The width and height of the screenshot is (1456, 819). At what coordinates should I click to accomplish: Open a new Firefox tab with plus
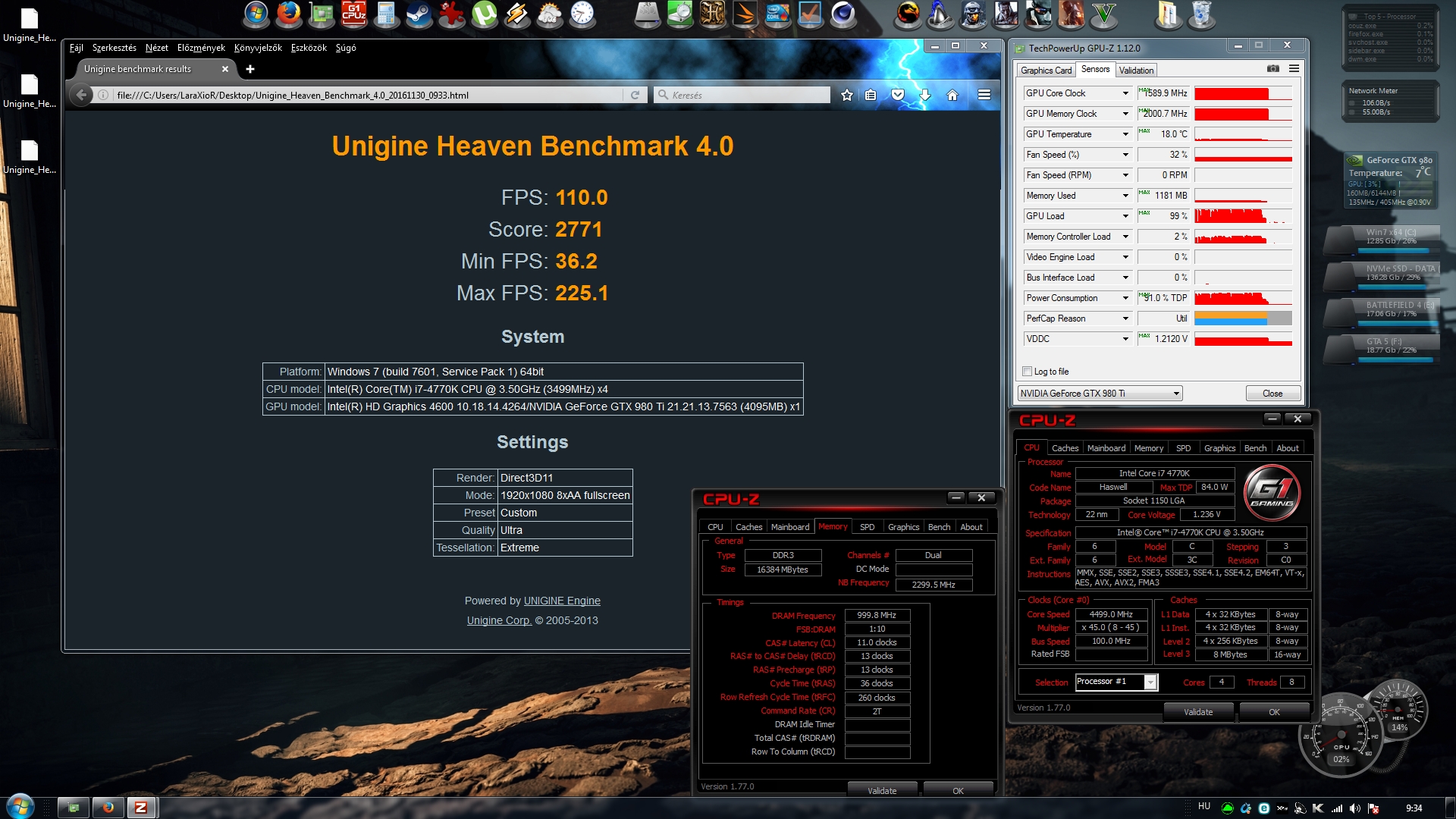[250, 69]
